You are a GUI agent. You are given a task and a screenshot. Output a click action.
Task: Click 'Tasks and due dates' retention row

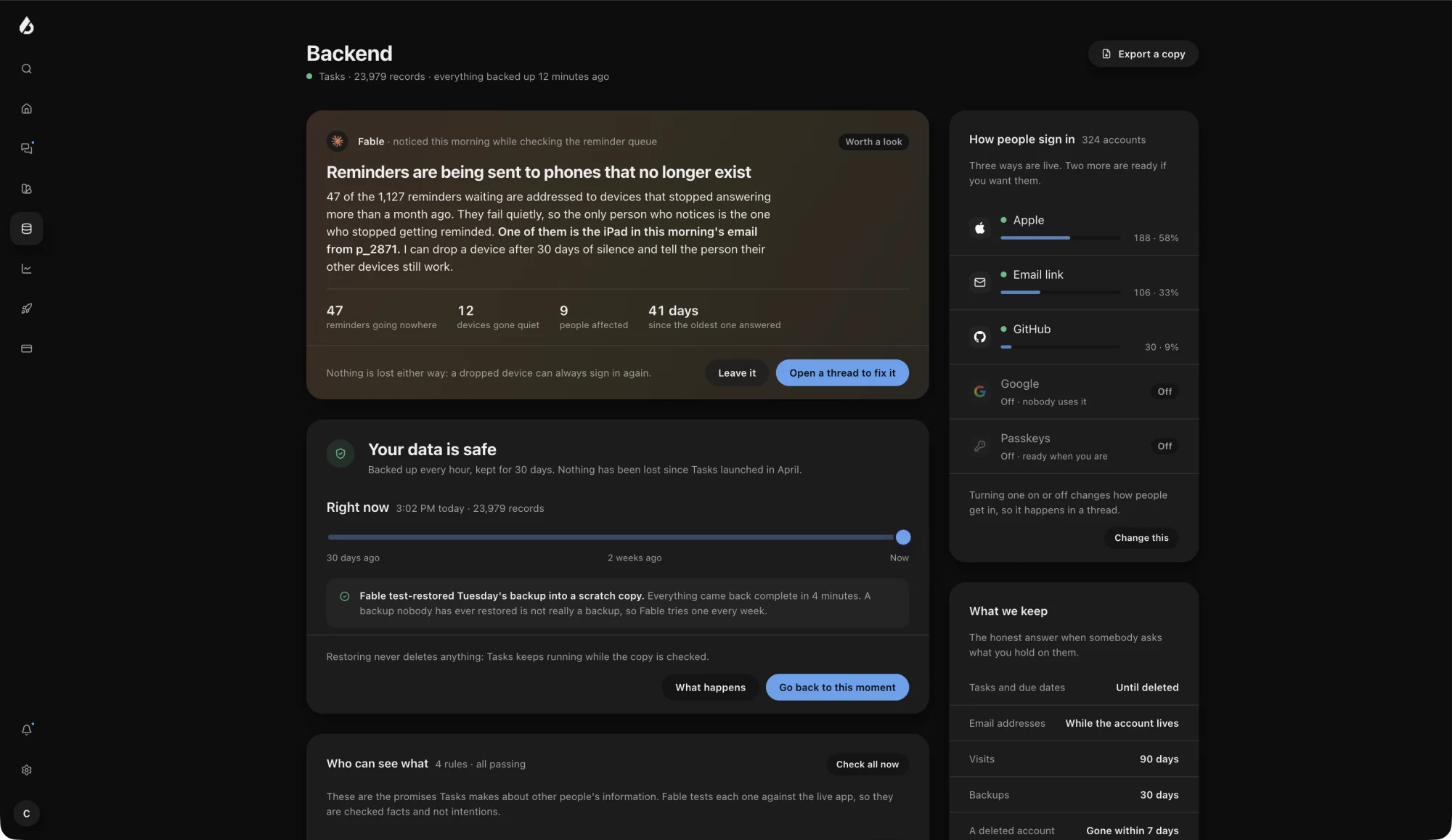click(x=1073, y=688)
